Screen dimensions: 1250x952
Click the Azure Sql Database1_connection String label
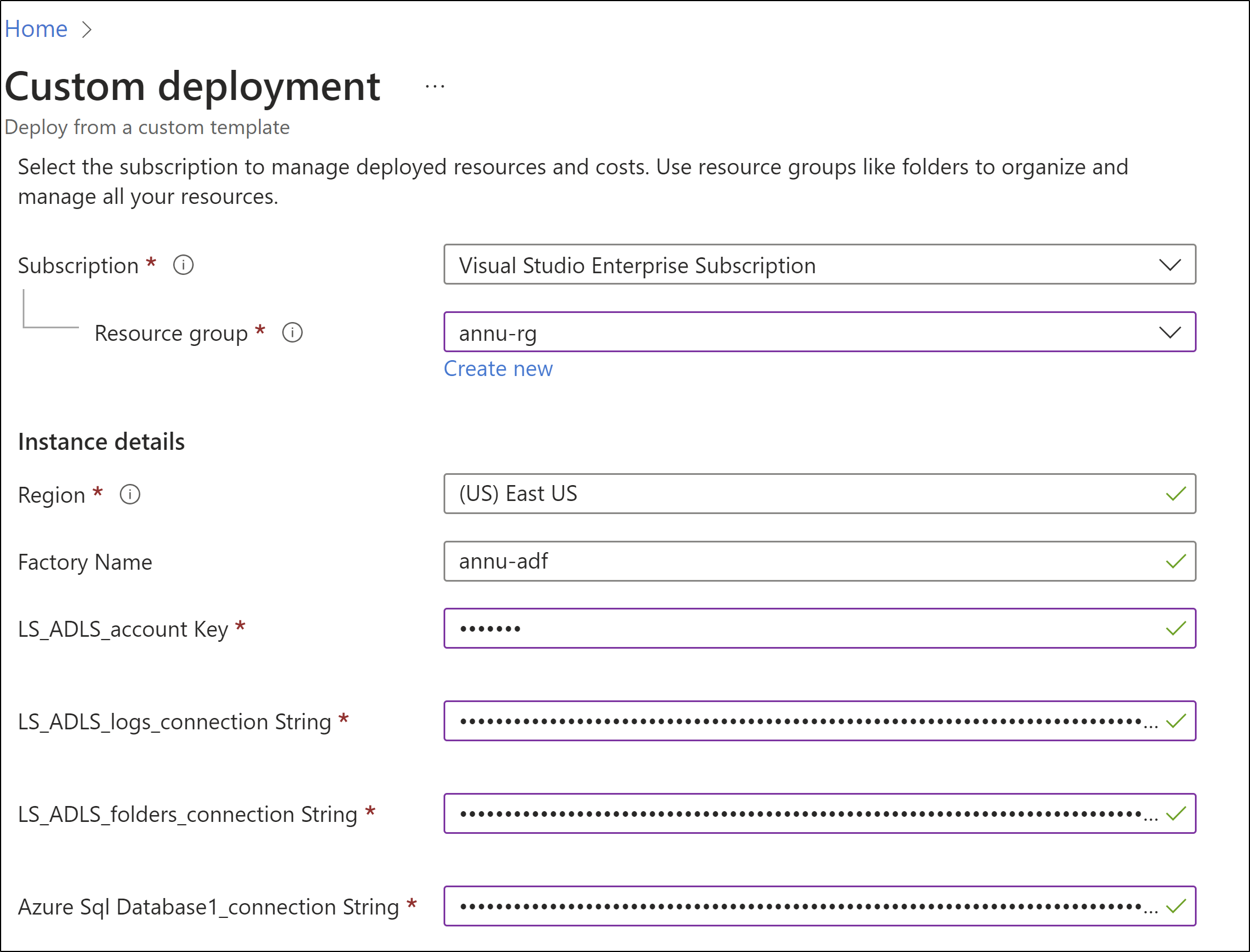click(x=208, y=908)
